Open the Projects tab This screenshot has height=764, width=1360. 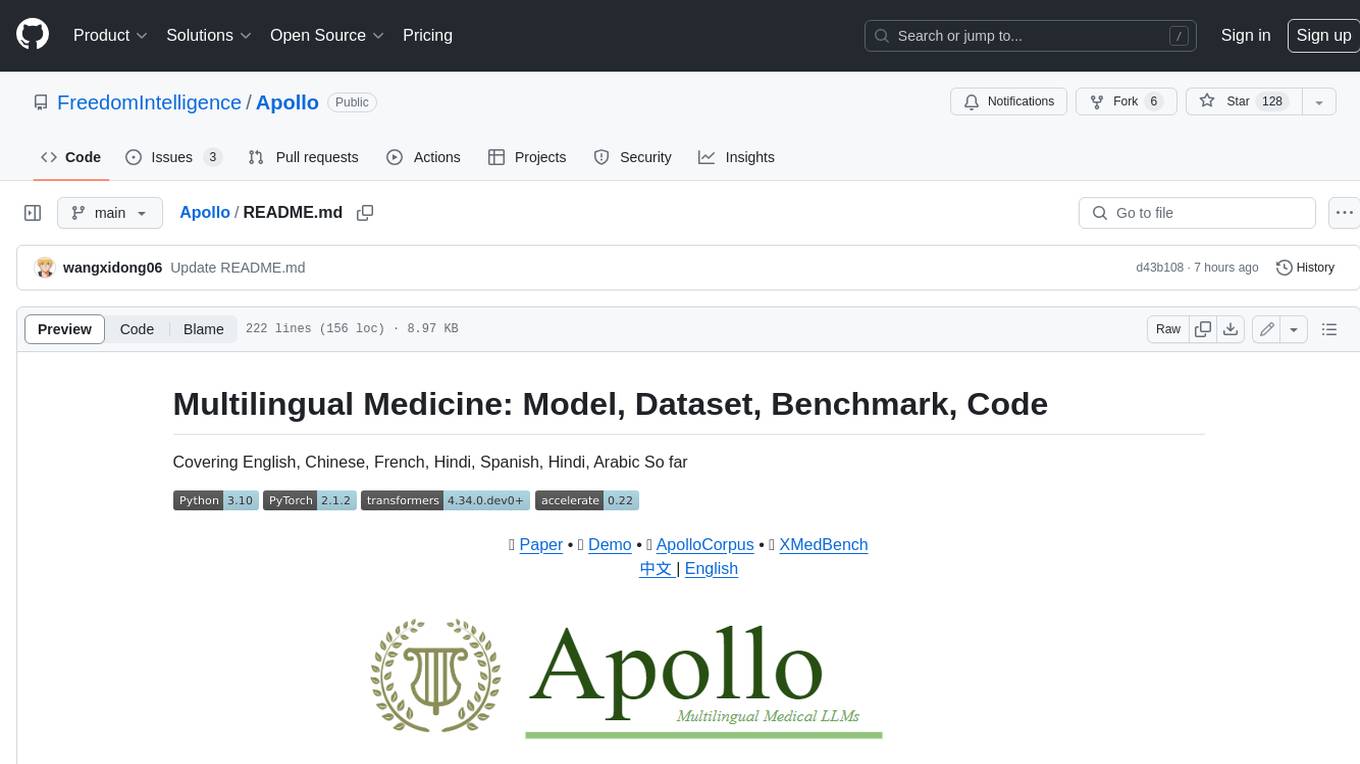coord(527,157)
